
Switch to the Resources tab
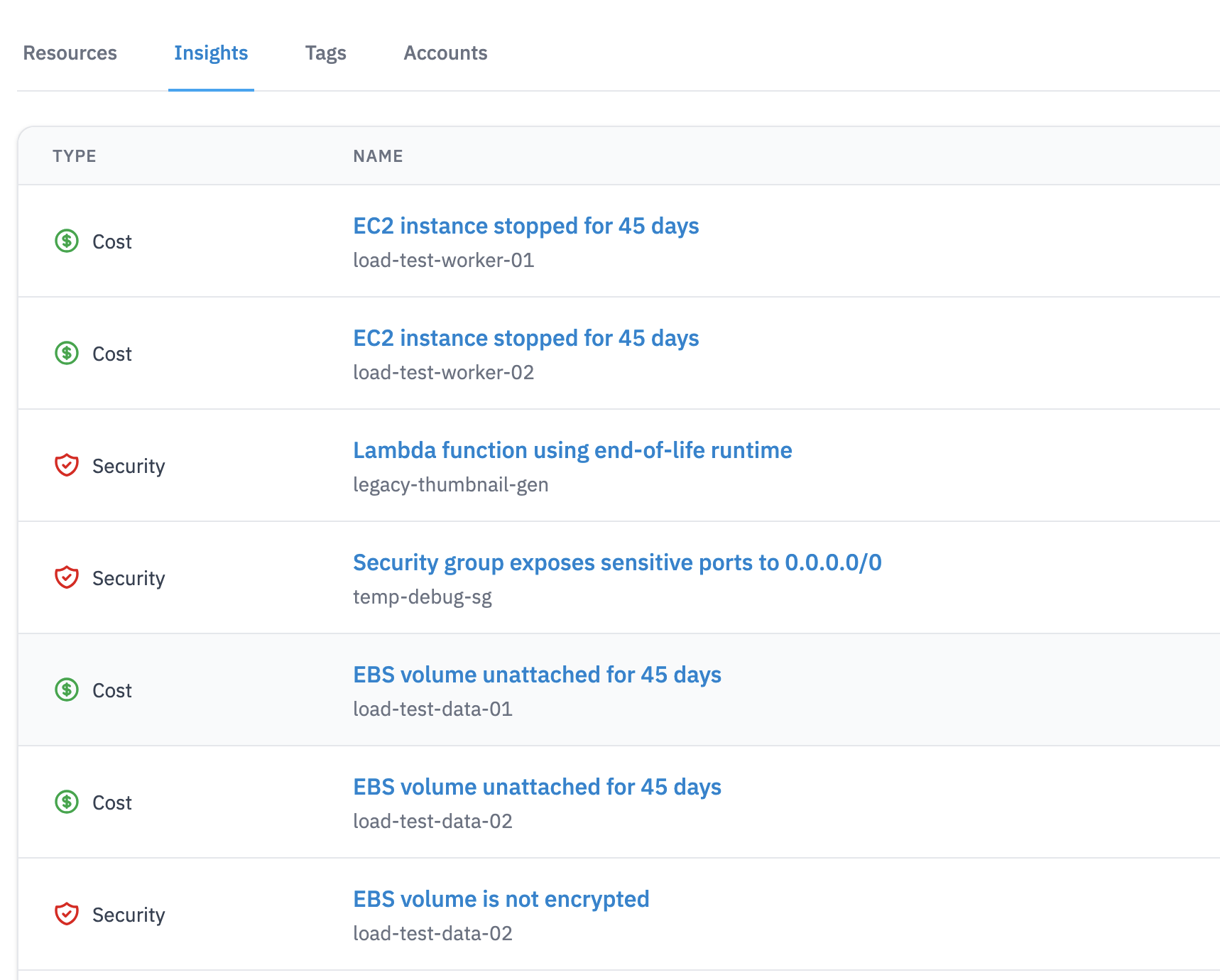click(70, 53)
